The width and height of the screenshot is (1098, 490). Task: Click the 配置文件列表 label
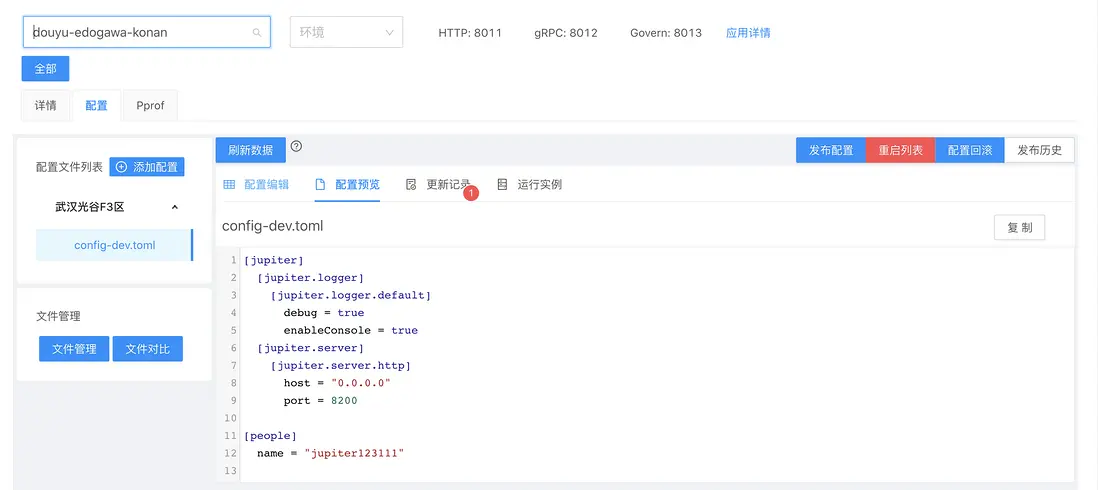(x=69, y=167)
